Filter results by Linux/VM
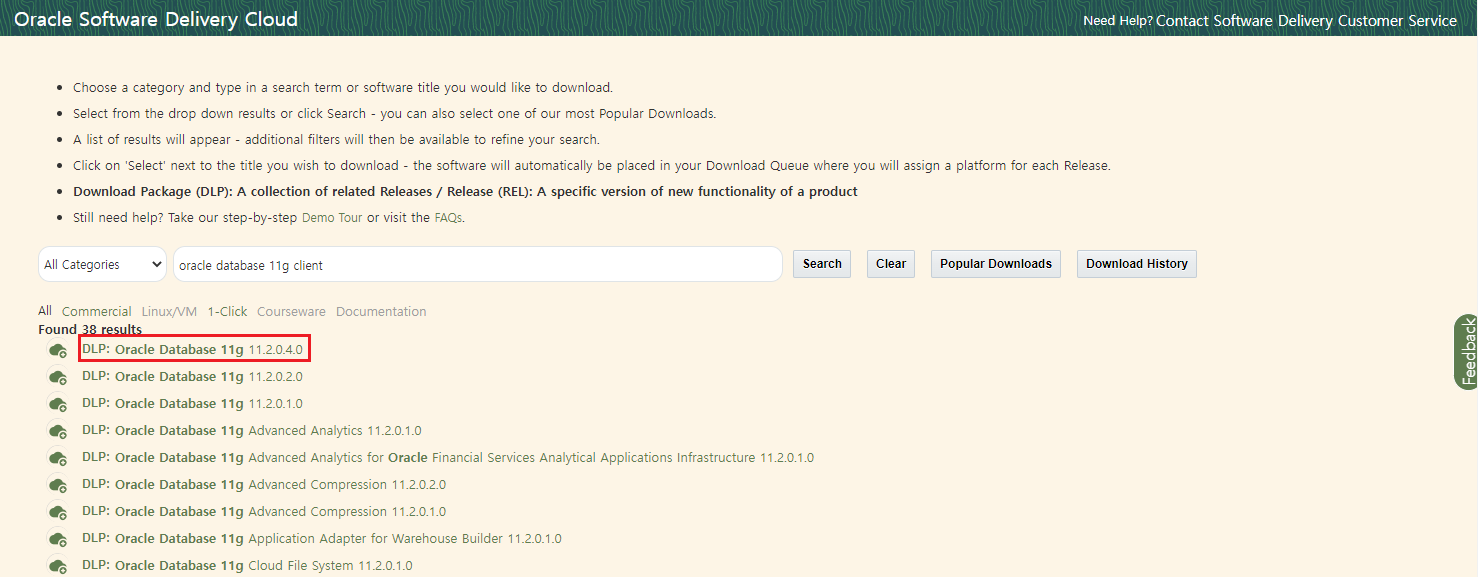The image size is (1478, 577). click(169, 312)
